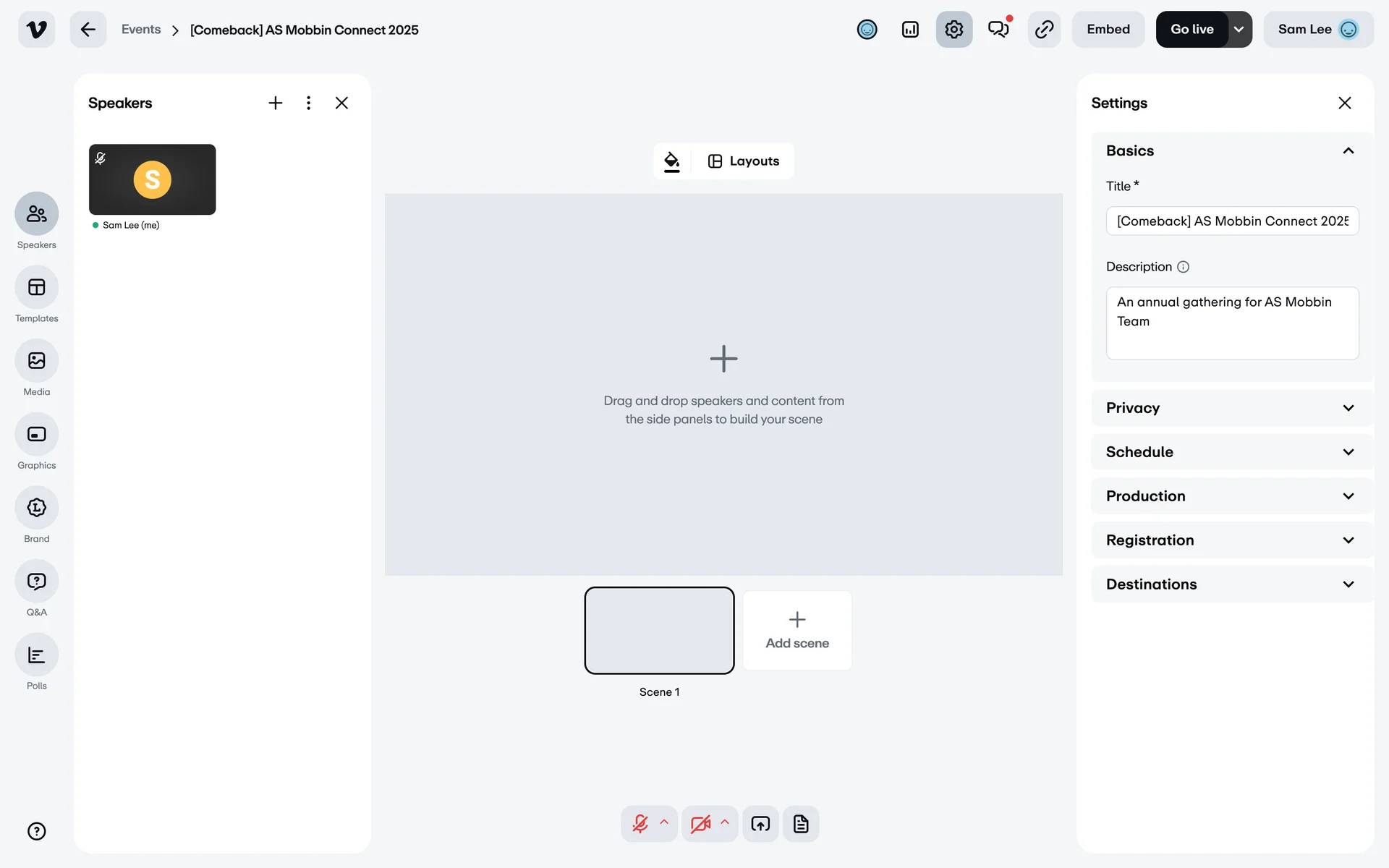Open the Polls panel icon
1389x868 pixels.
(x=36, y=655)
